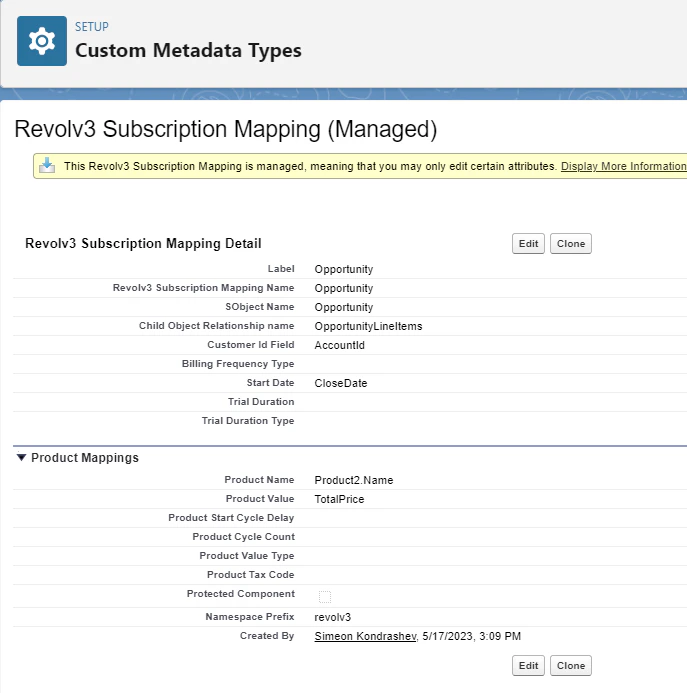Select the revolv3 namespace prefix value
This screenshot has width=687, height=693.
[332, 617]
